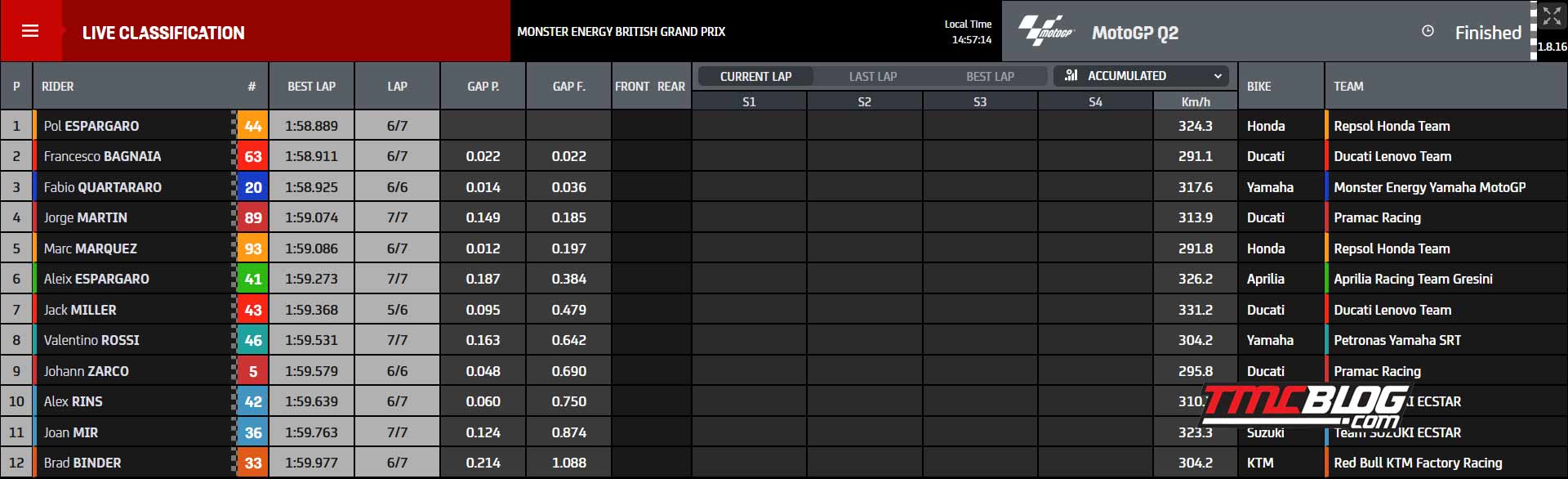Switch to the Best Lap view
This screenshot has width=1568, height=479.
[990, 76]
